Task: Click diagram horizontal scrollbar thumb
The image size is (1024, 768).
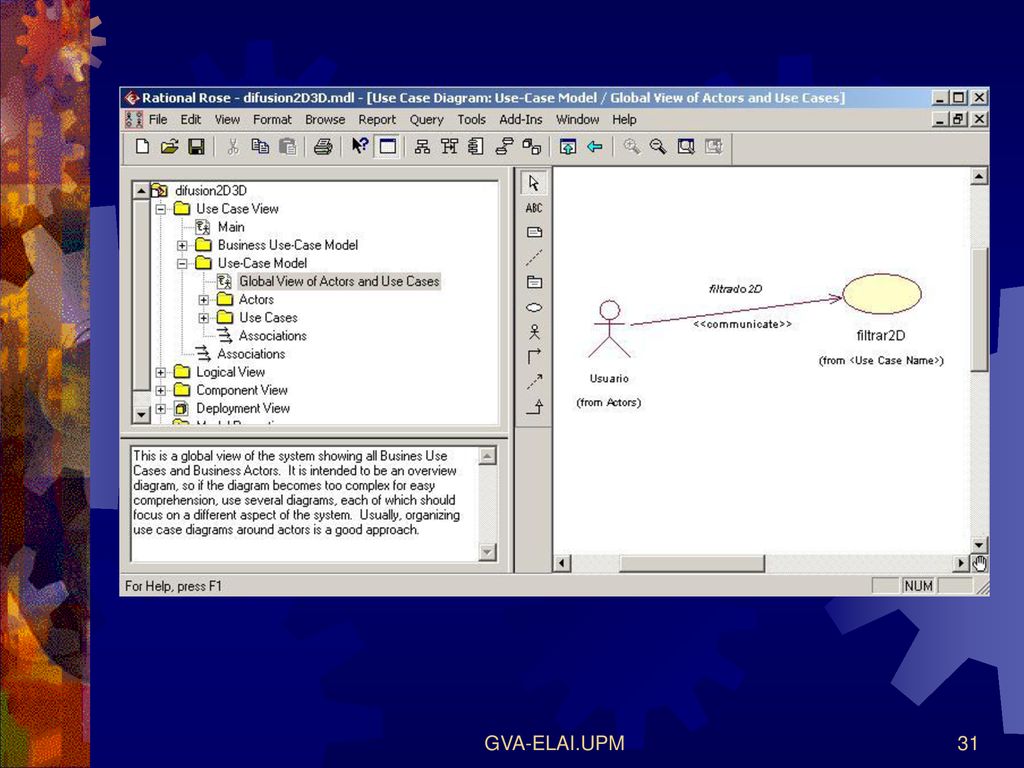Action: pos(692,563)
